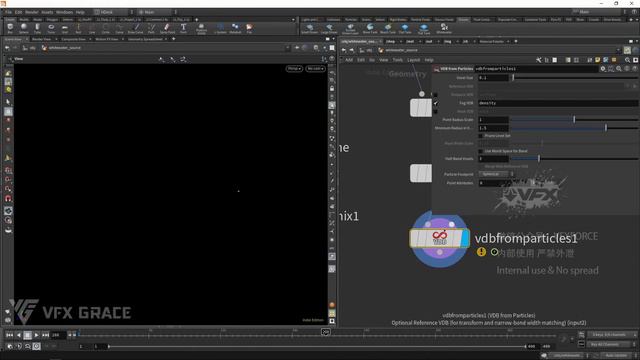Click Half Band Voxels slider handle
Screen dimensions: 640x360
click(539, 159)
